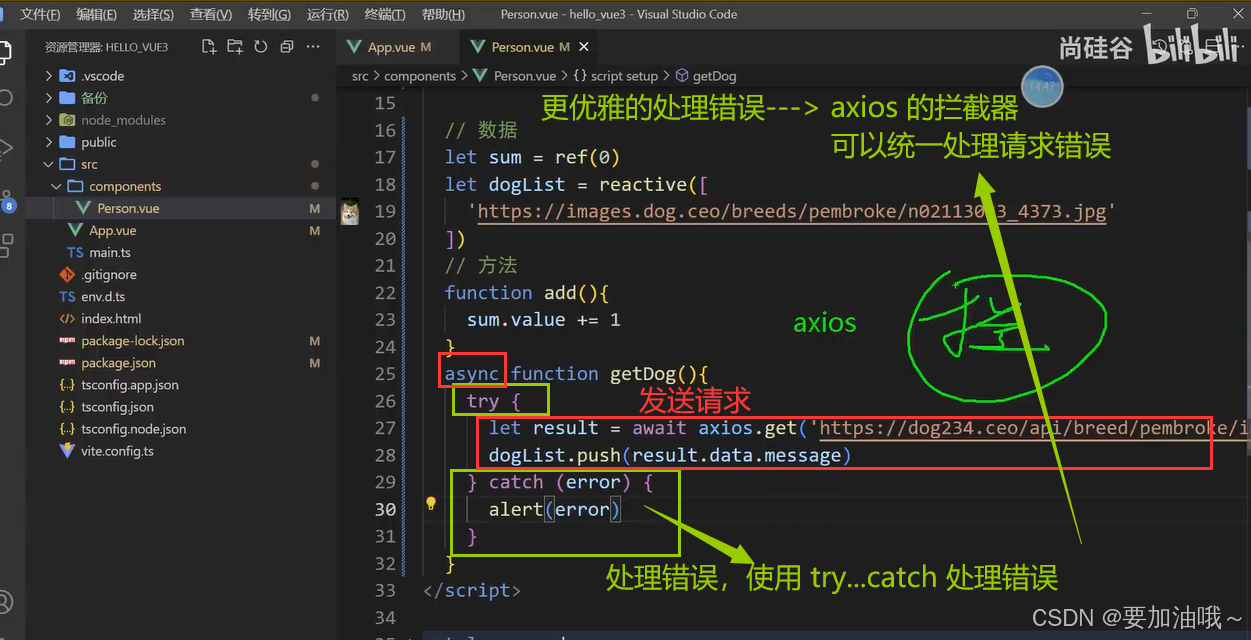The width and height of the screenshot is (1251, 640).
Task: Open the 转到(G) menu
Action: coord(269,14)
